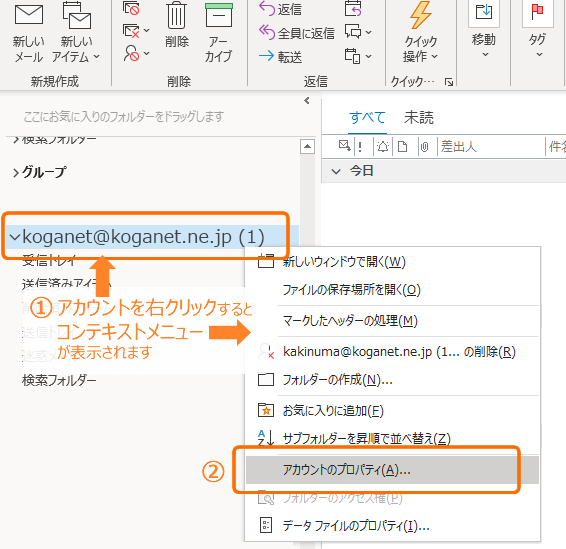Open the 新しいアイテム dropdown
The height and width of the screenshot is (549, 566).
click(x=76, y=32)
